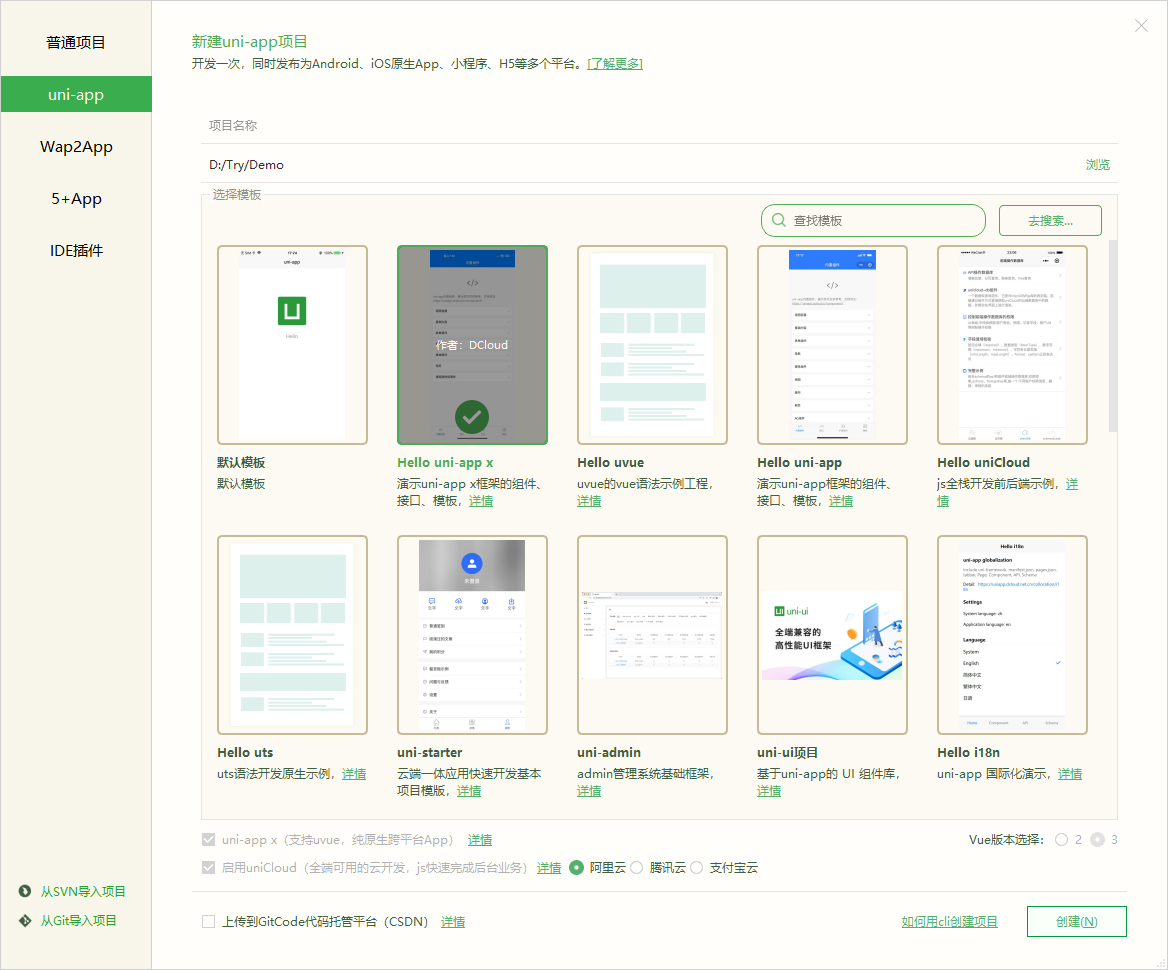Select the Hello uni-app x template thumbnail
The image size is (1168, 970).
pos(472,345)
